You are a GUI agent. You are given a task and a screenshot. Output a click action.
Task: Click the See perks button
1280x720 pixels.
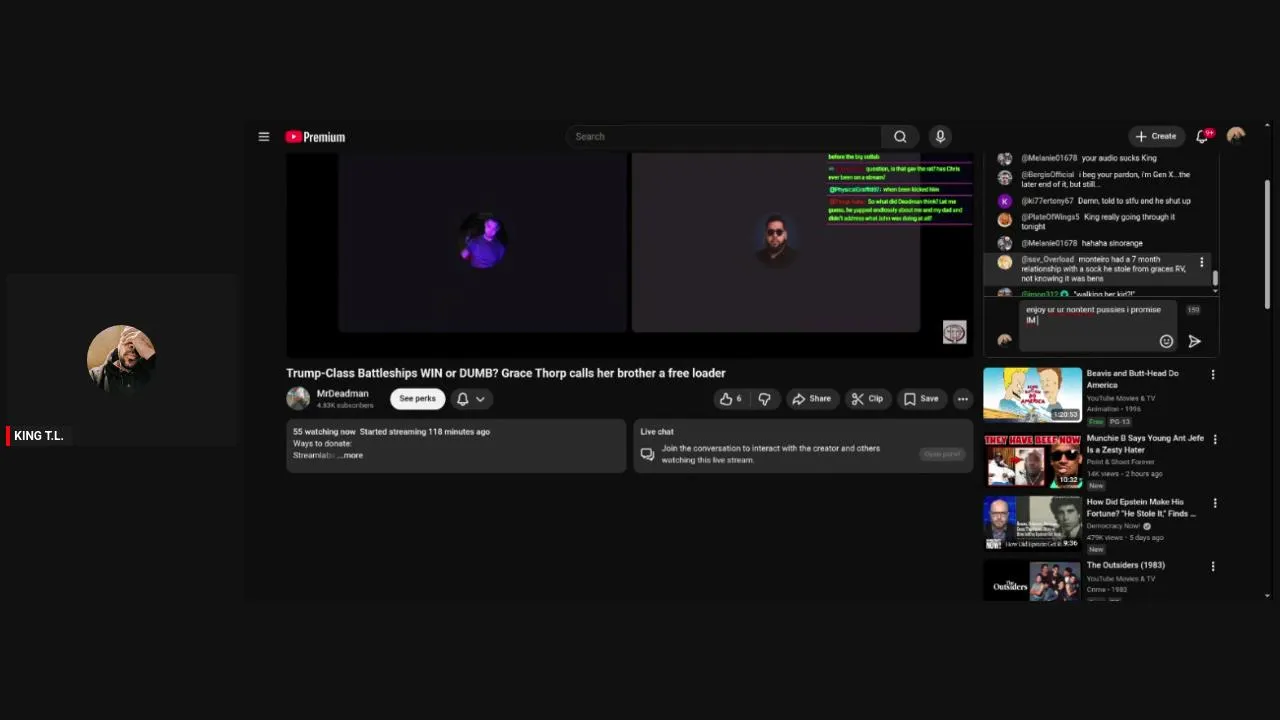click(417, 399)
